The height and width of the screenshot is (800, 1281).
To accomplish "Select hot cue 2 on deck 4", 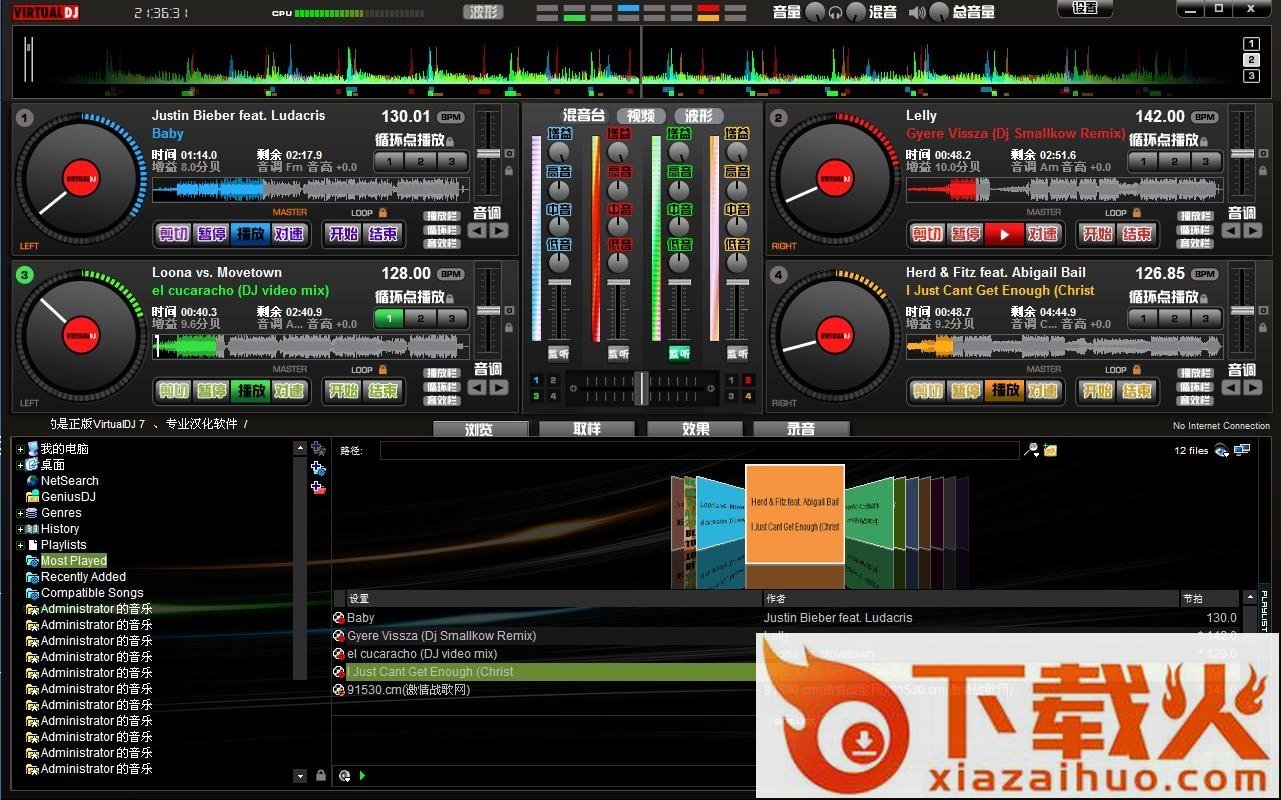I will (x=1175, y=319).
